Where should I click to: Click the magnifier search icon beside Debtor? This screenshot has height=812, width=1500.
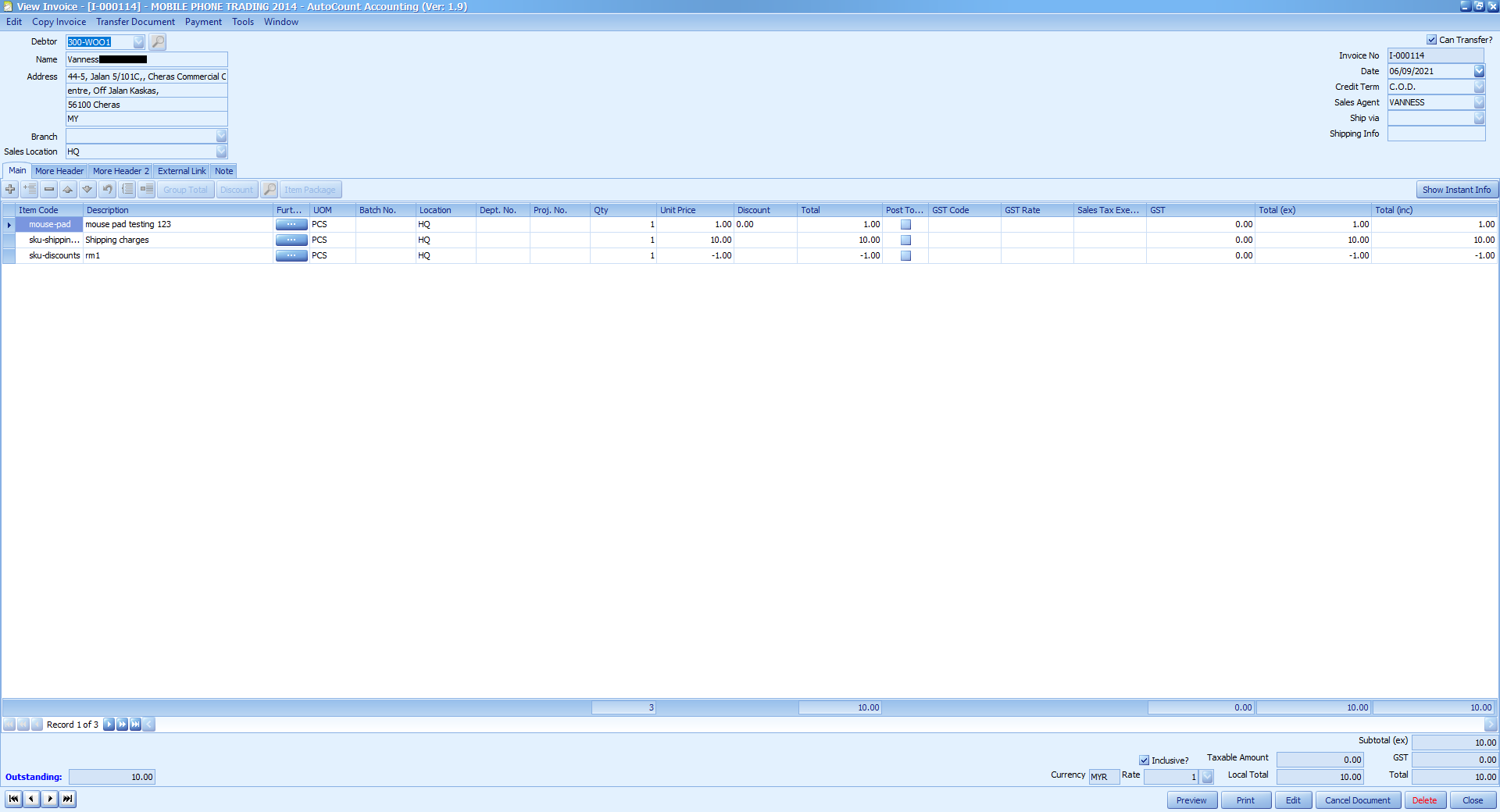[157, 42]
